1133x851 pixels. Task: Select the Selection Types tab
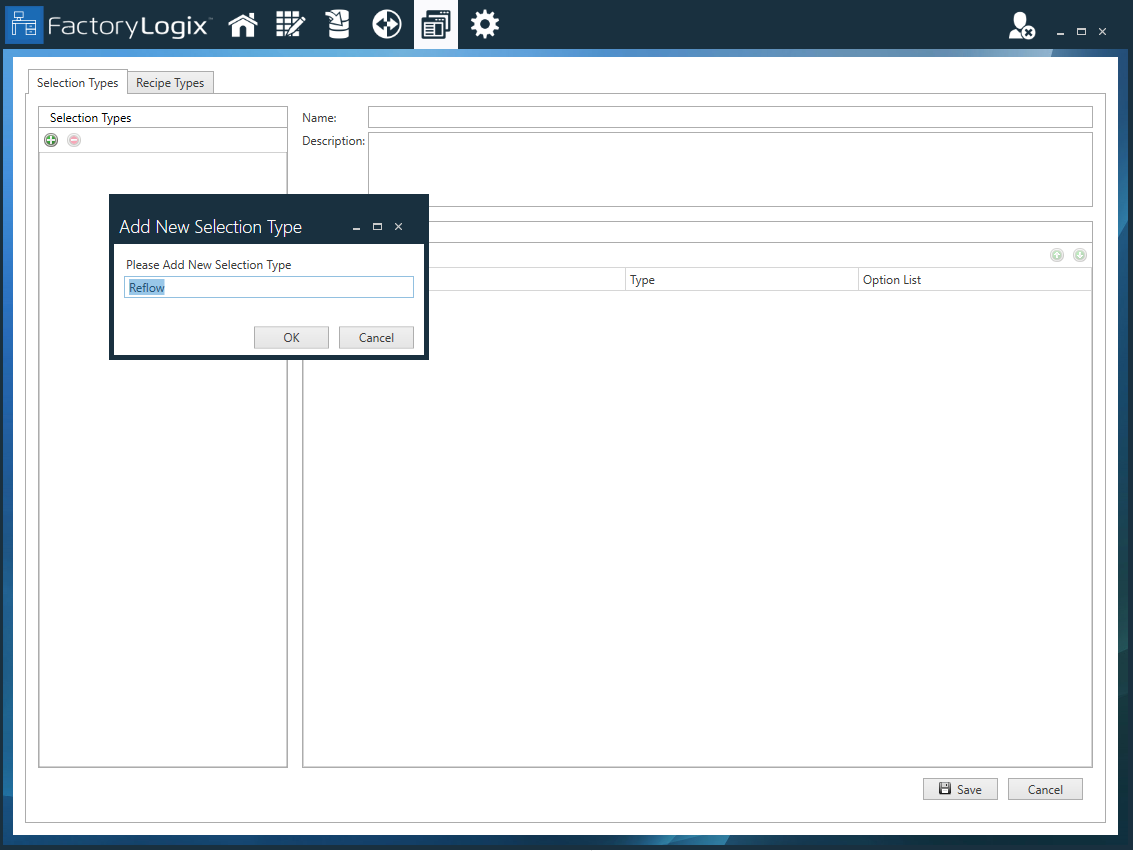[77, 82]
